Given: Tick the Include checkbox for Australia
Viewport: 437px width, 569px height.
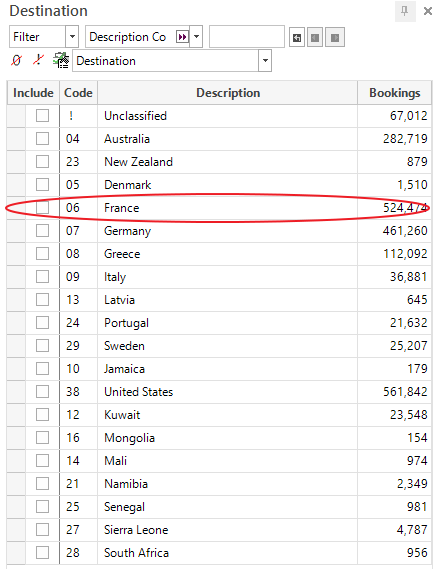Looking at the screenshot, I should click(42, 139).
